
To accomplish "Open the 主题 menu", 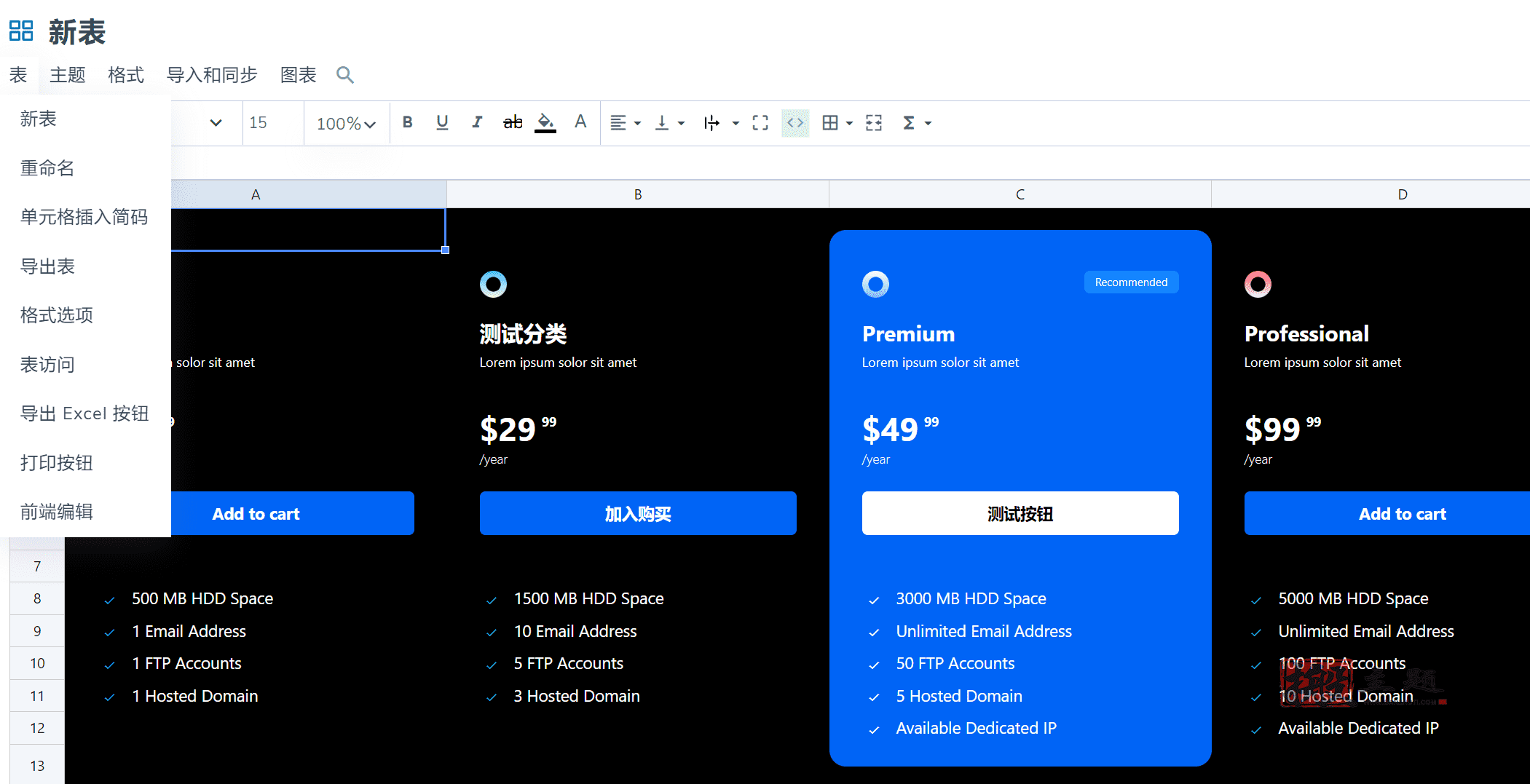I will click(68, 75).
